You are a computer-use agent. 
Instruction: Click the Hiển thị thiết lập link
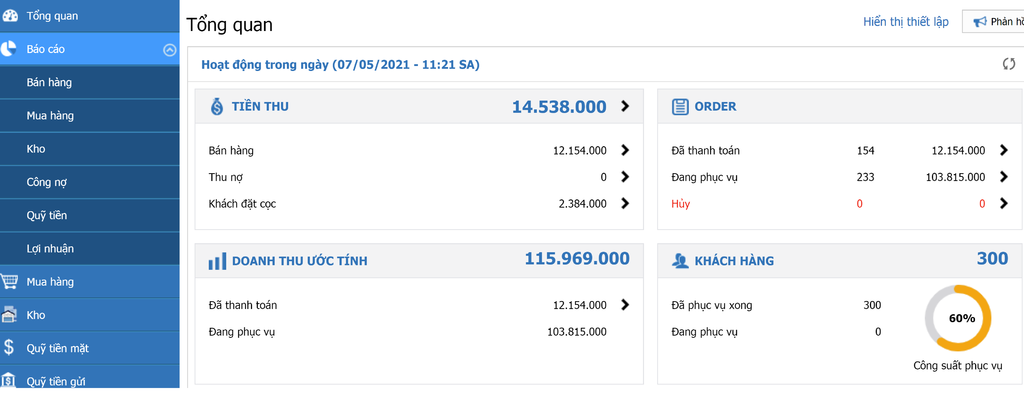pos(906,22)
